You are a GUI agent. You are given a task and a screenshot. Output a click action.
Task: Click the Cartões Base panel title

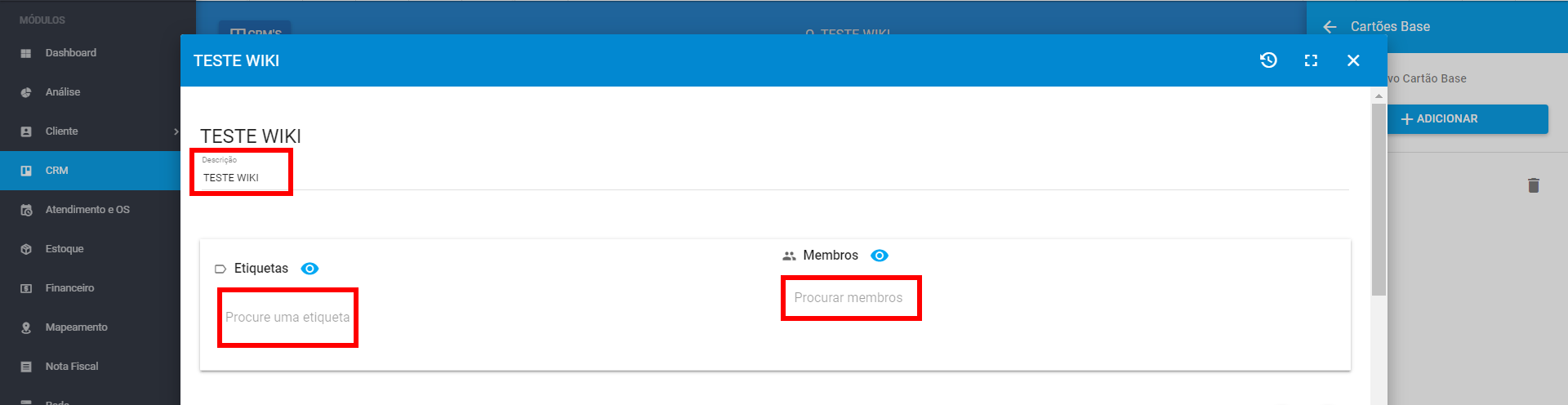coord(1391,27)
